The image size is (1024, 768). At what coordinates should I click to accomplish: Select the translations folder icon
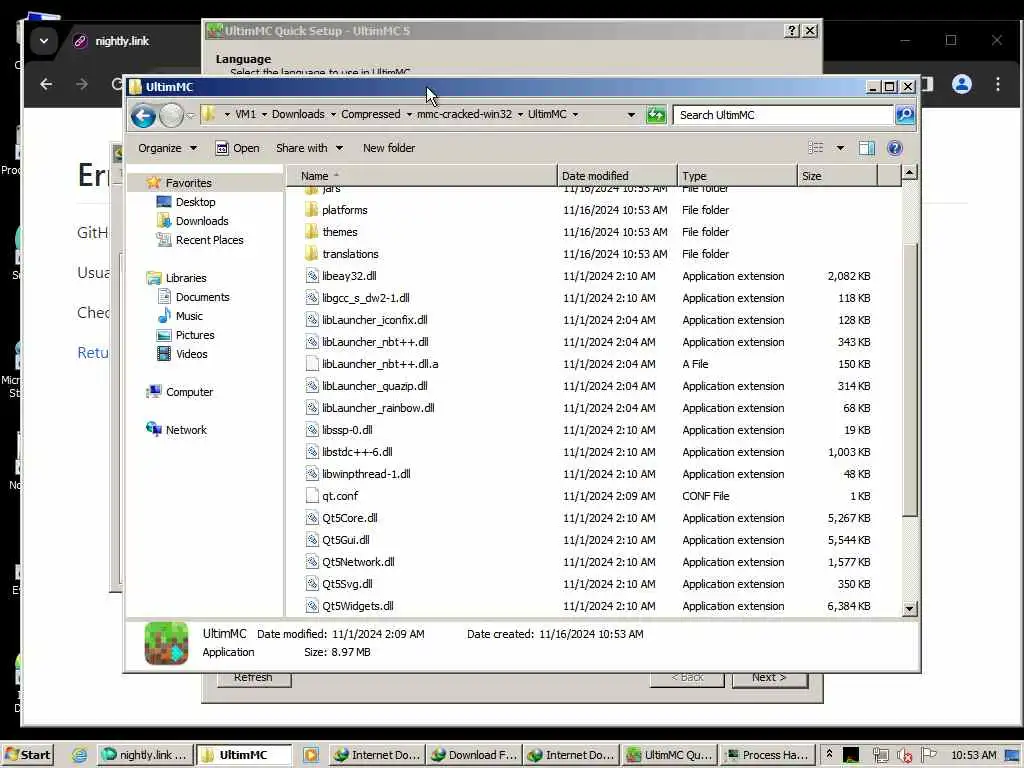pos(312,254)
